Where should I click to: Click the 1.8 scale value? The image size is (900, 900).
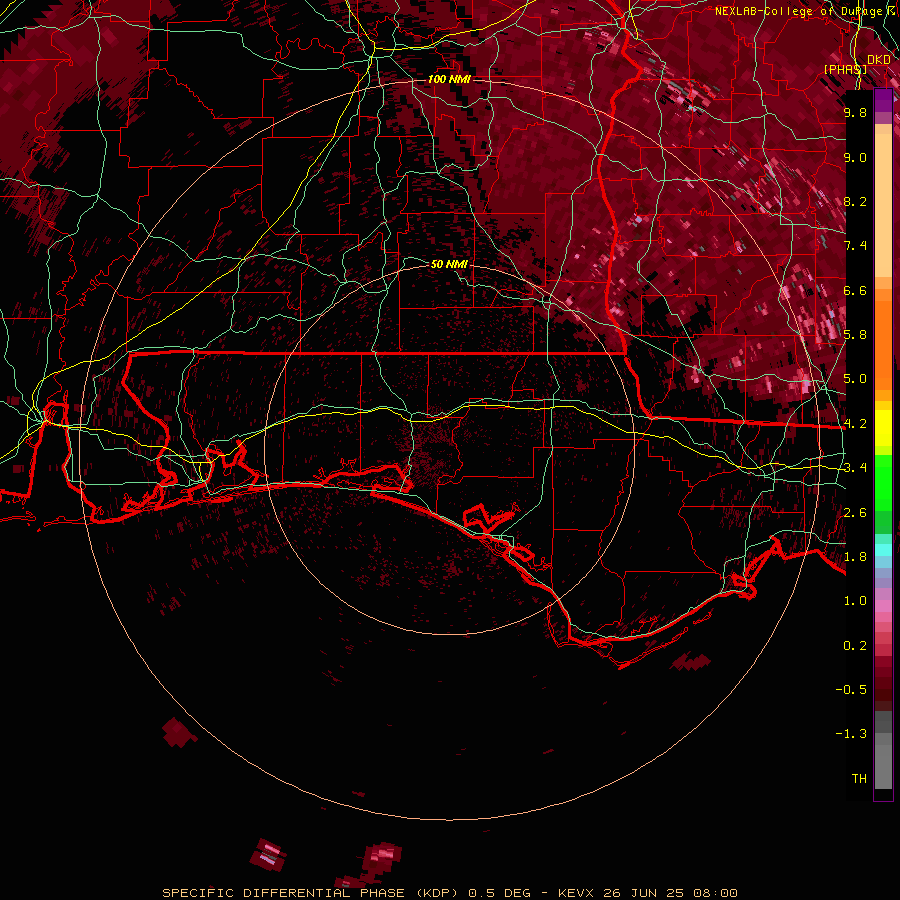[x=855, y=557]
